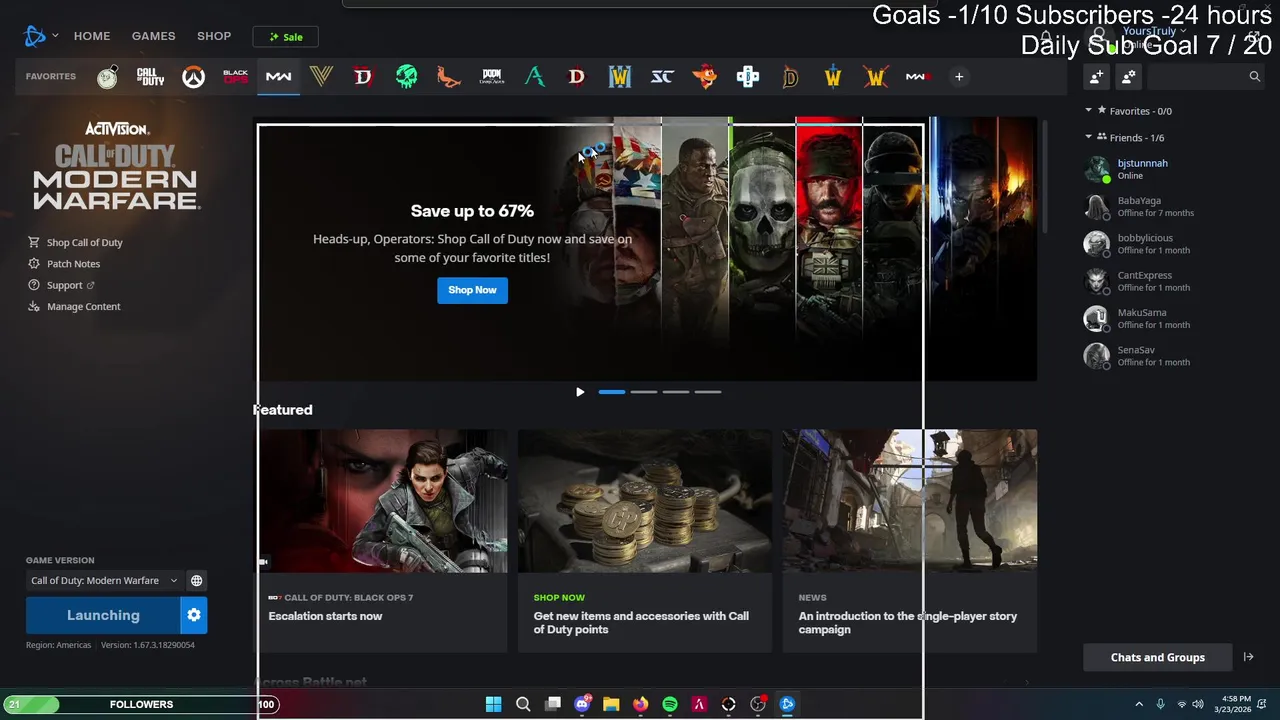The image size is (1280, 720).
Task: Select the Hearthstone favorite icon
Action: click(107, 77)
